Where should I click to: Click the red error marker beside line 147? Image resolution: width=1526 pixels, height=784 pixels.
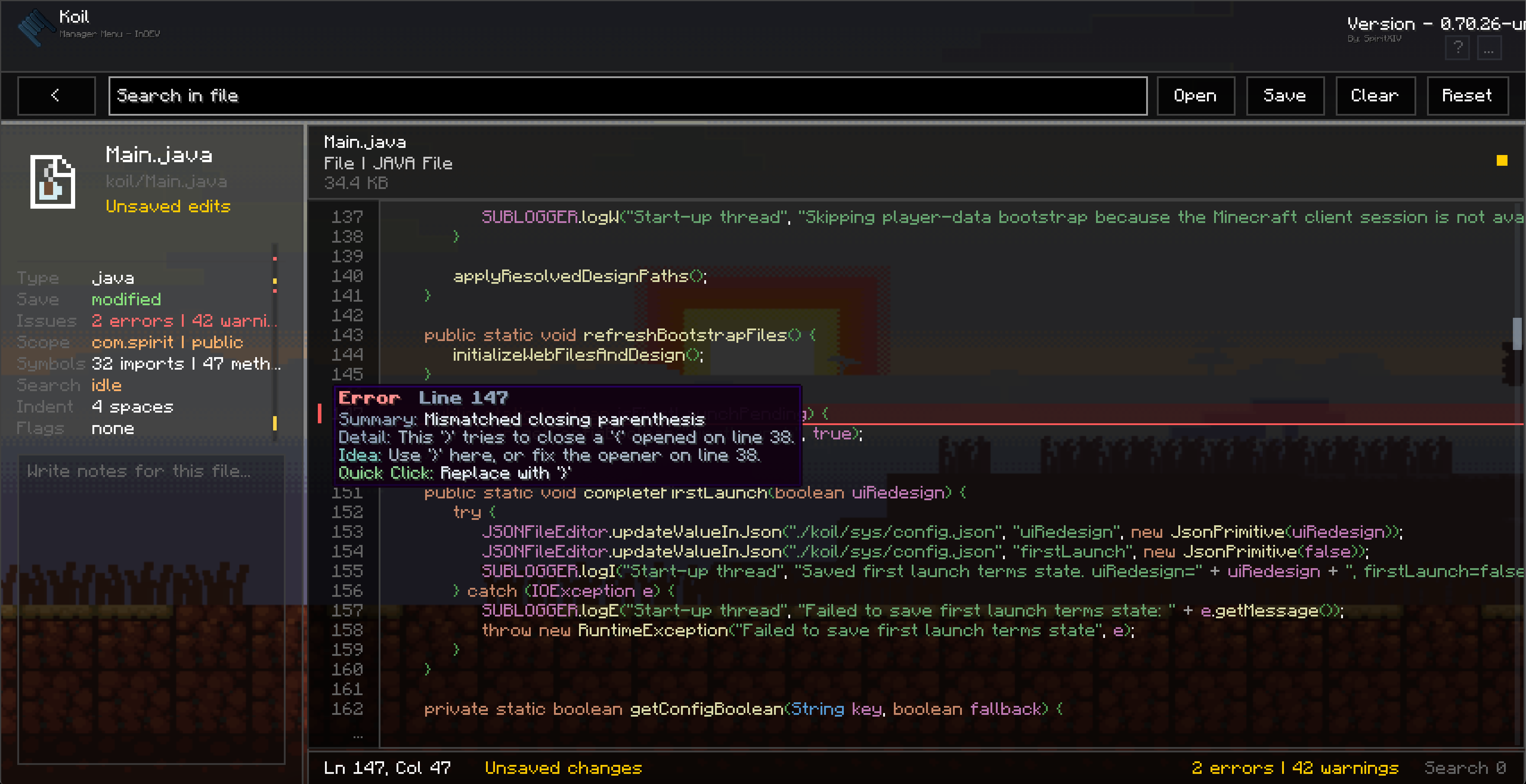(320, 413)
